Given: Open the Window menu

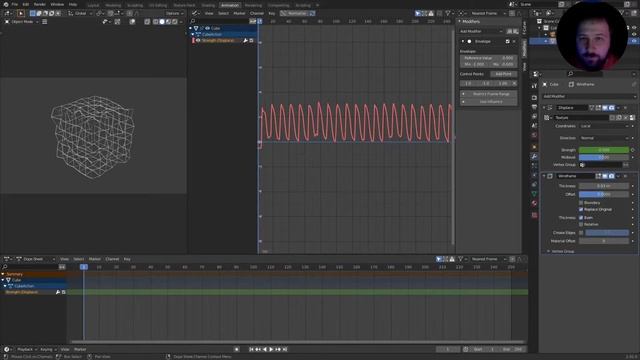Looking at the screenshot, I should (x=57, y=4).
